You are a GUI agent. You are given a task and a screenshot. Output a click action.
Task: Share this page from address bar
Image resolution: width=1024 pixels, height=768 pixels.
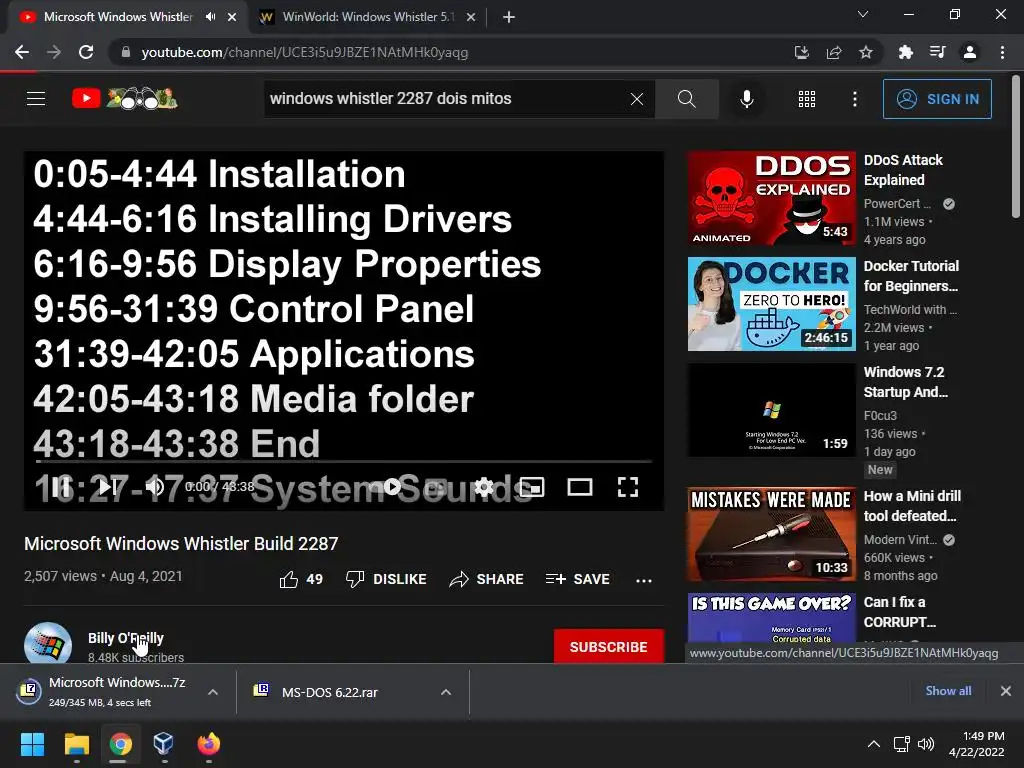point(834,52)
